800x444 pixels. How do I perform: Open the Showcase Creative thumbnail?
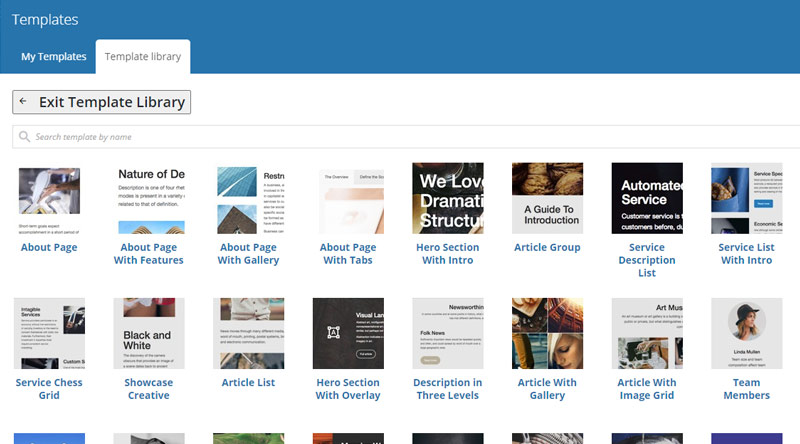click(149, 334)
